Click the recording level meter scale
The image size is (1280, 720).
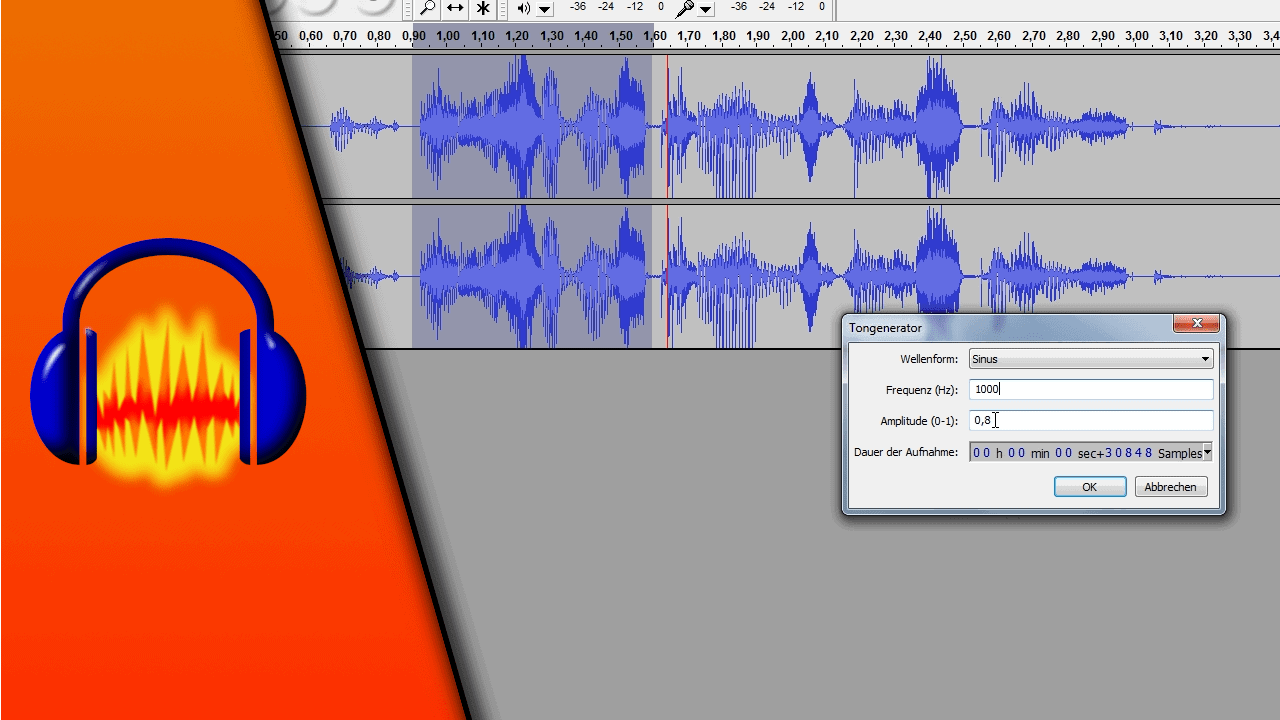pos(779,8)
